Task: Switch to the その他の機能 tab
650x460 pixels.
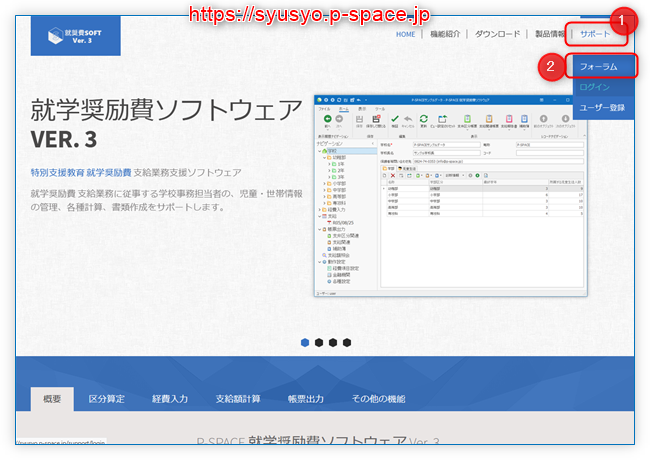Action: [378, 399]
